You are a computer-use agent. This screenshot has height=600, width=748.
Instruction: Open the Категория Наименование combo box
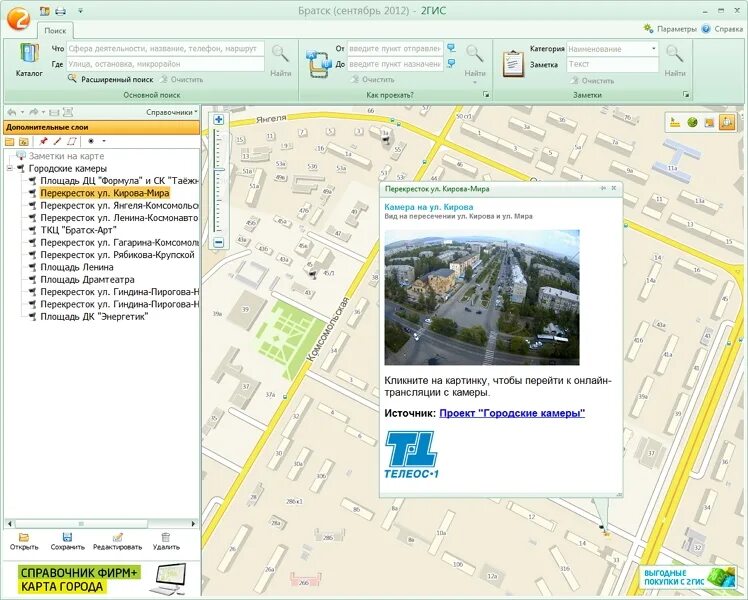613,49
